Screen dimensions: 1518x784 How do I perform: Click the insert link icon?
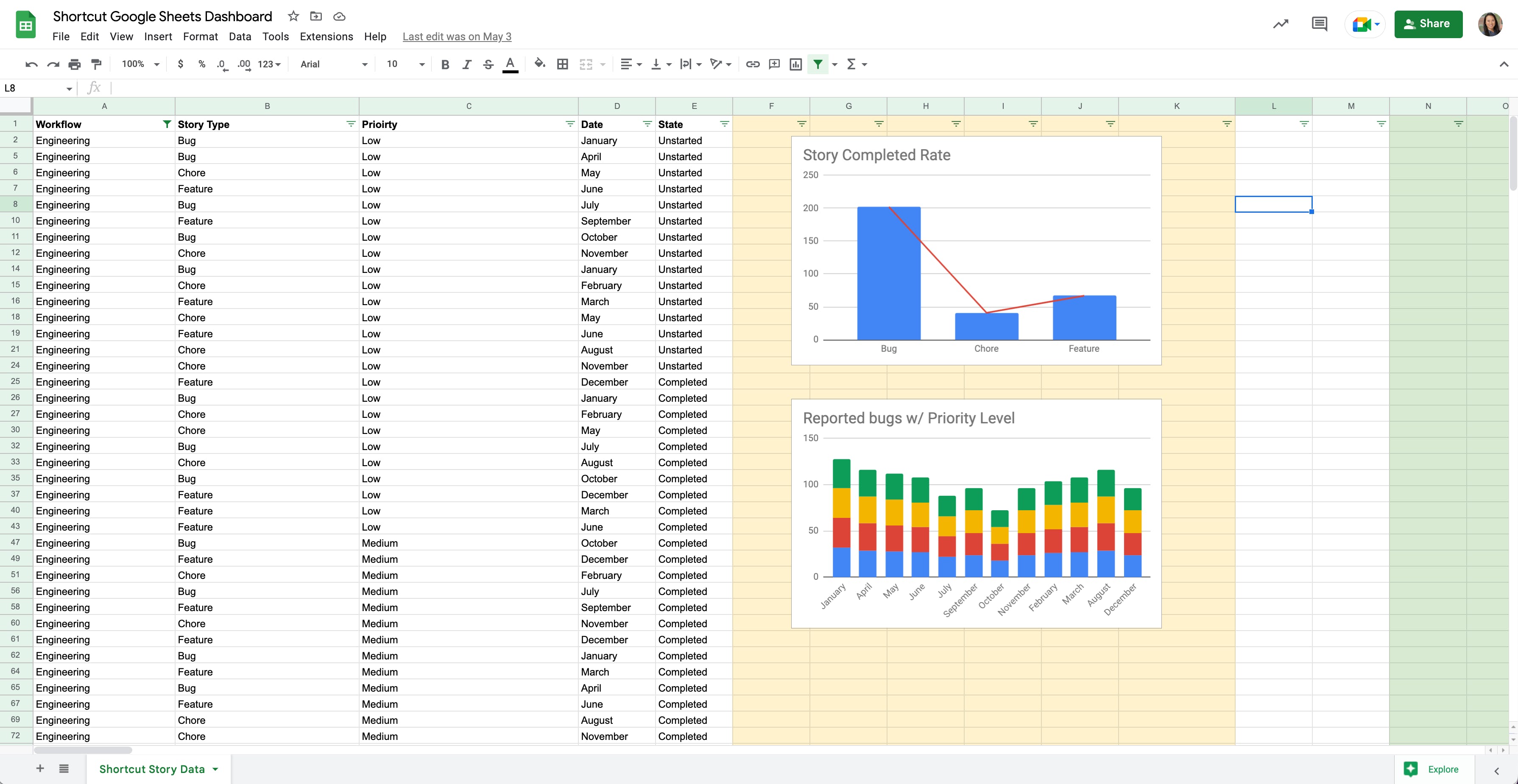(x=753, y=64)
